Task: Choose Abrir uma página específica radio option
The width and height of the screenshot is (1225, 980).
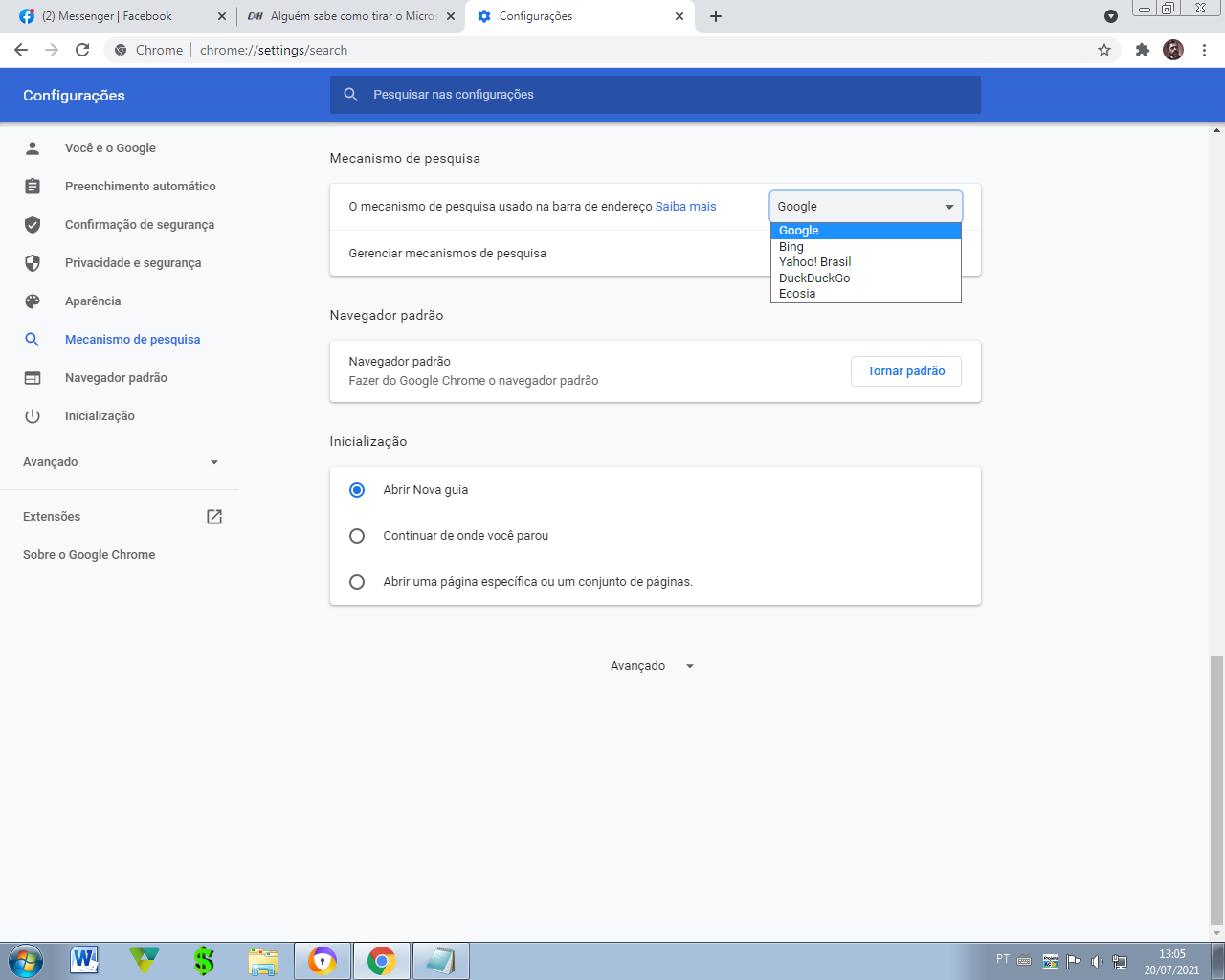Action: pyautogui.click(x=357, y=582)
